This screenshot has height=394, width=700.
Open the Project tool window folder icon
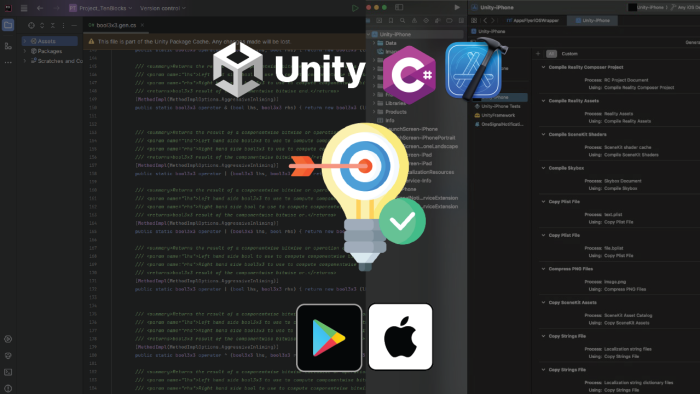[8, 25]
